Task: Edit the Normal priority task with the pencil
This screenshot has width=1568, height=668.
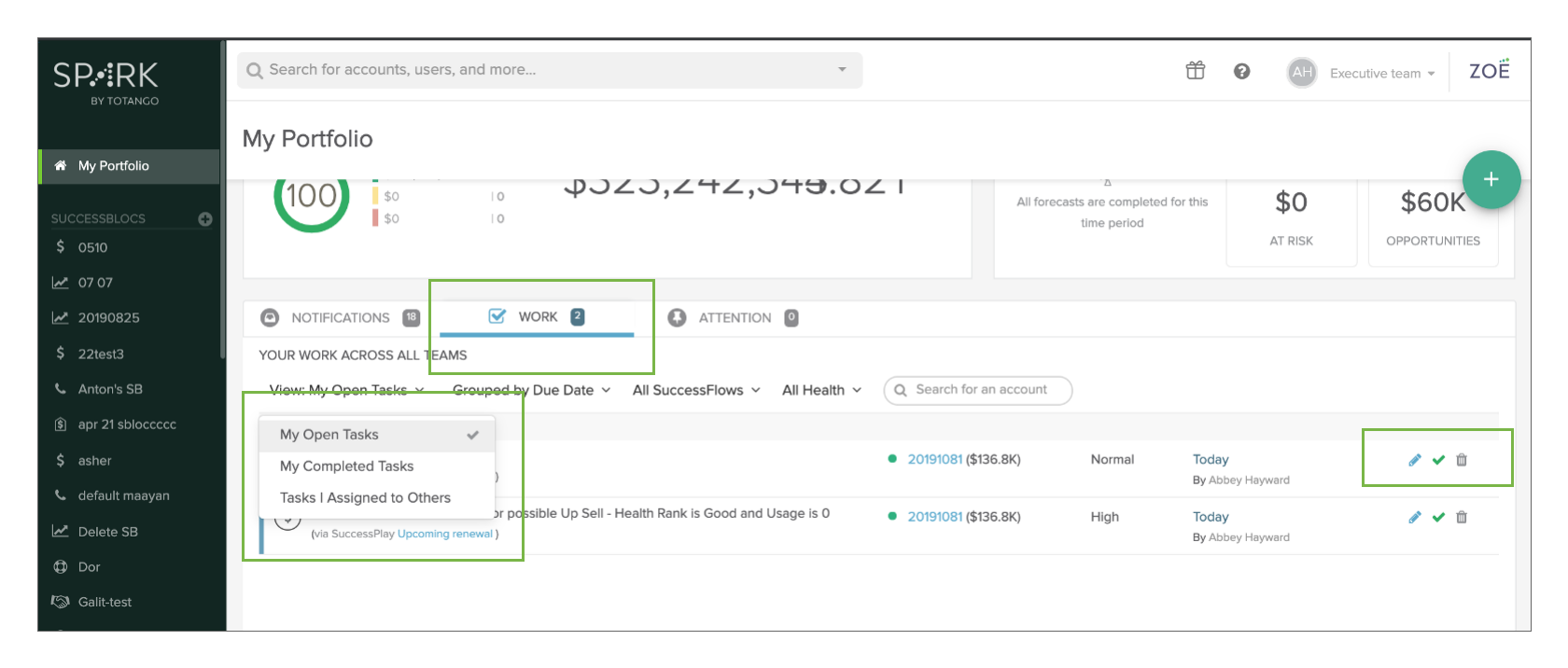Action: click(x=1415, y=460)
